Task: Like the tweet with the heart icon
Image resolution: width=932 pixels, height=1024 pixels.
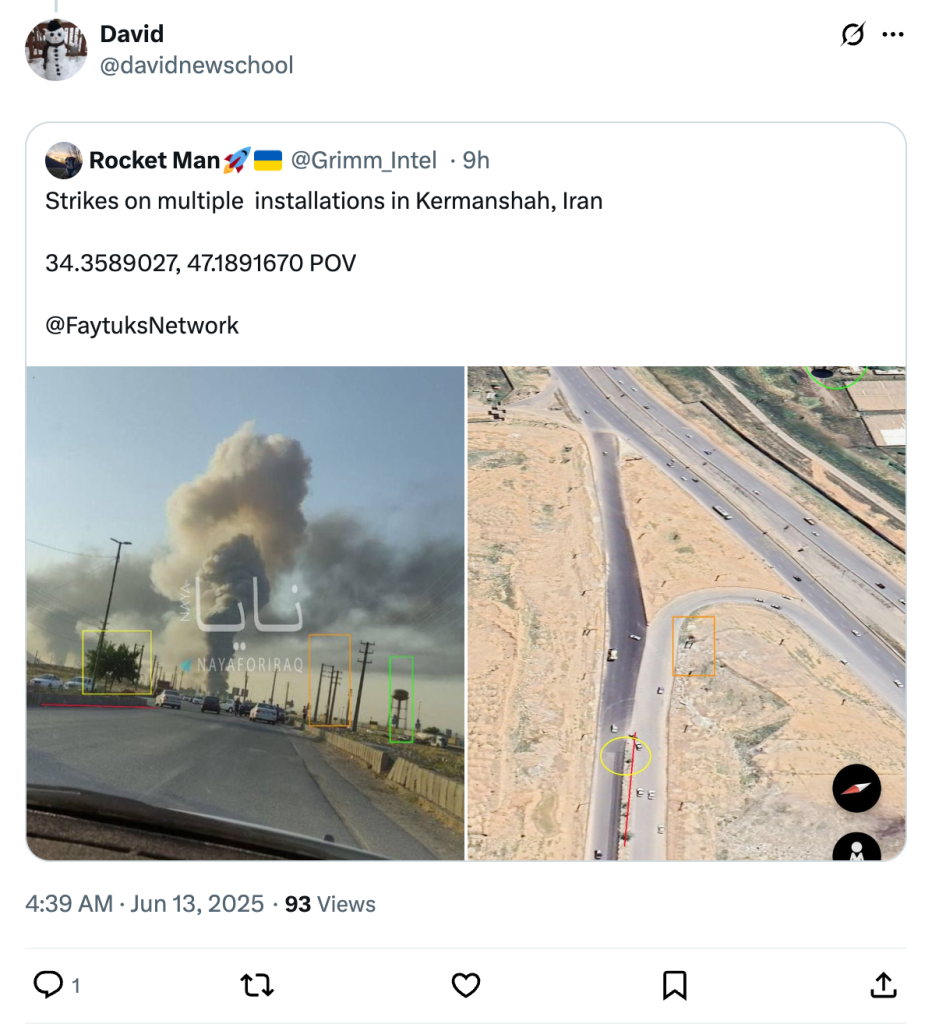Action: (466, 985)
